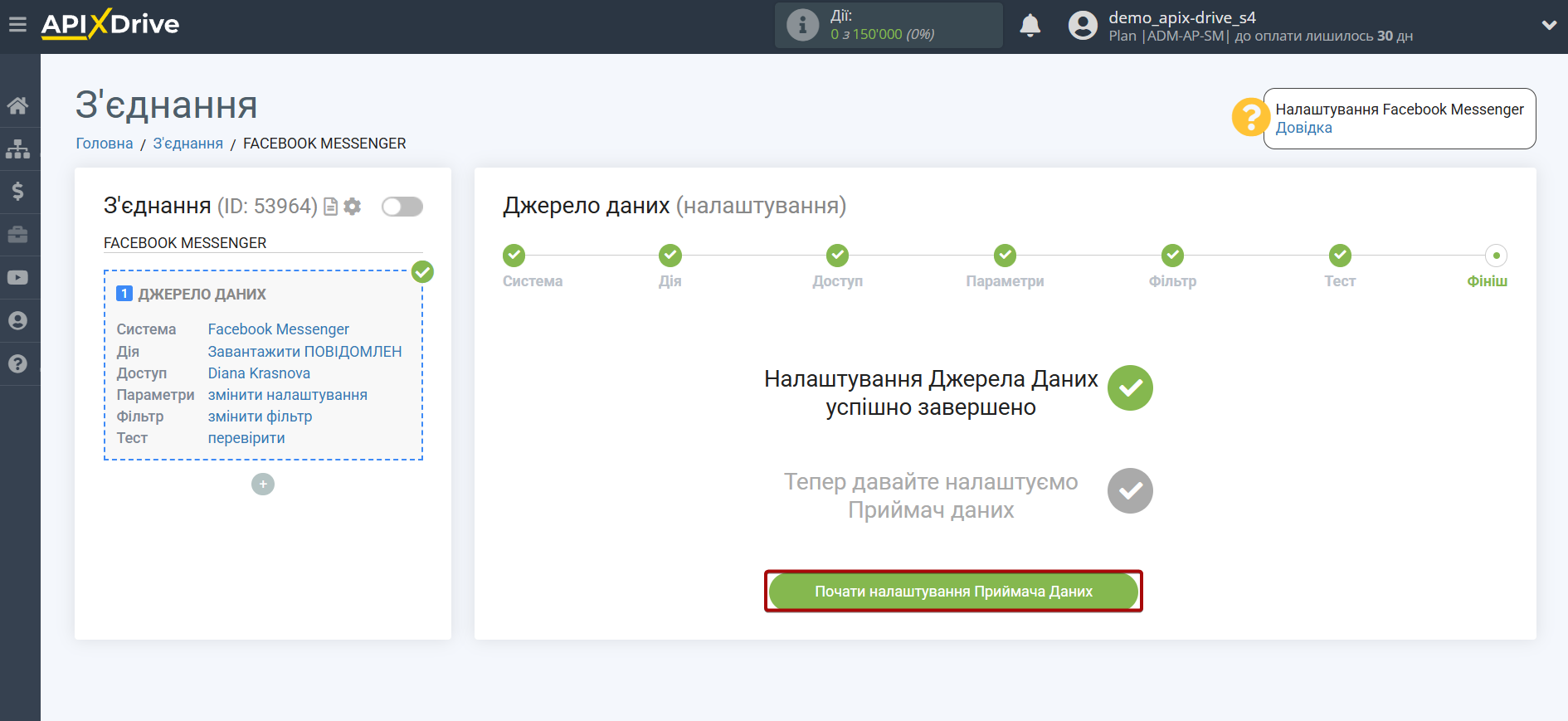Click the перевірити test link
This screenshot has height=721, width=1568.
click(x=246, y=438)
